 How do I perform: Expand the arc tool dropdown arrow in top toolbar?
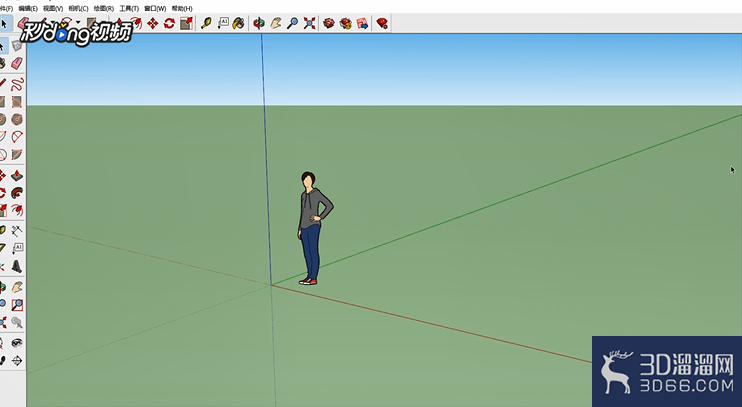78,22
